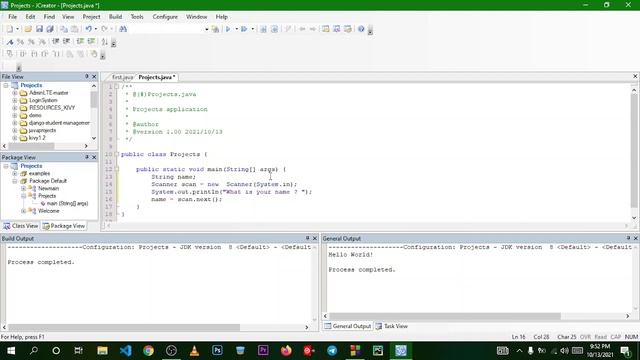Click the Open file folder icon
This screenshot has width=640, height=360.
point(28,29)
